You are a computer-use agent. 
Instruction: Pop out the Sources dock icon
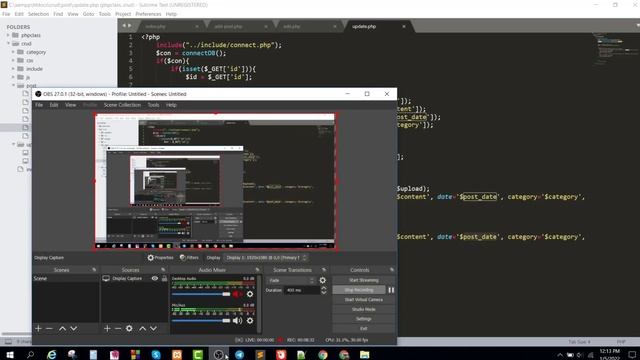163,270
